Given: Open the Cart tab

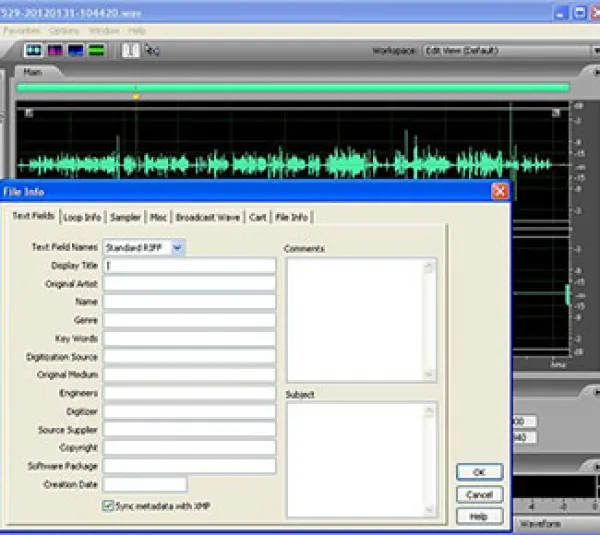Looking at the screenshot, I should [x=258, y=217].
